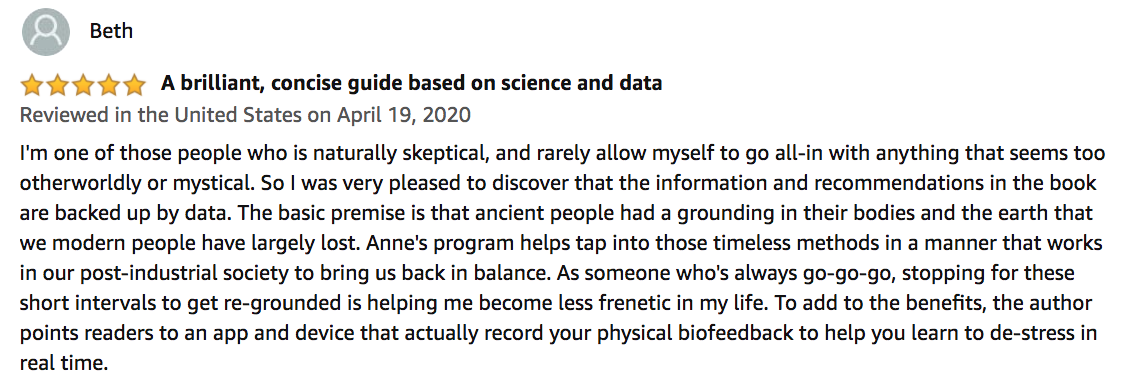Image resolution: width=1122 pixels, height=382 pixels.
Task: Click the second gold star
Action: click(x=58, y=85)
